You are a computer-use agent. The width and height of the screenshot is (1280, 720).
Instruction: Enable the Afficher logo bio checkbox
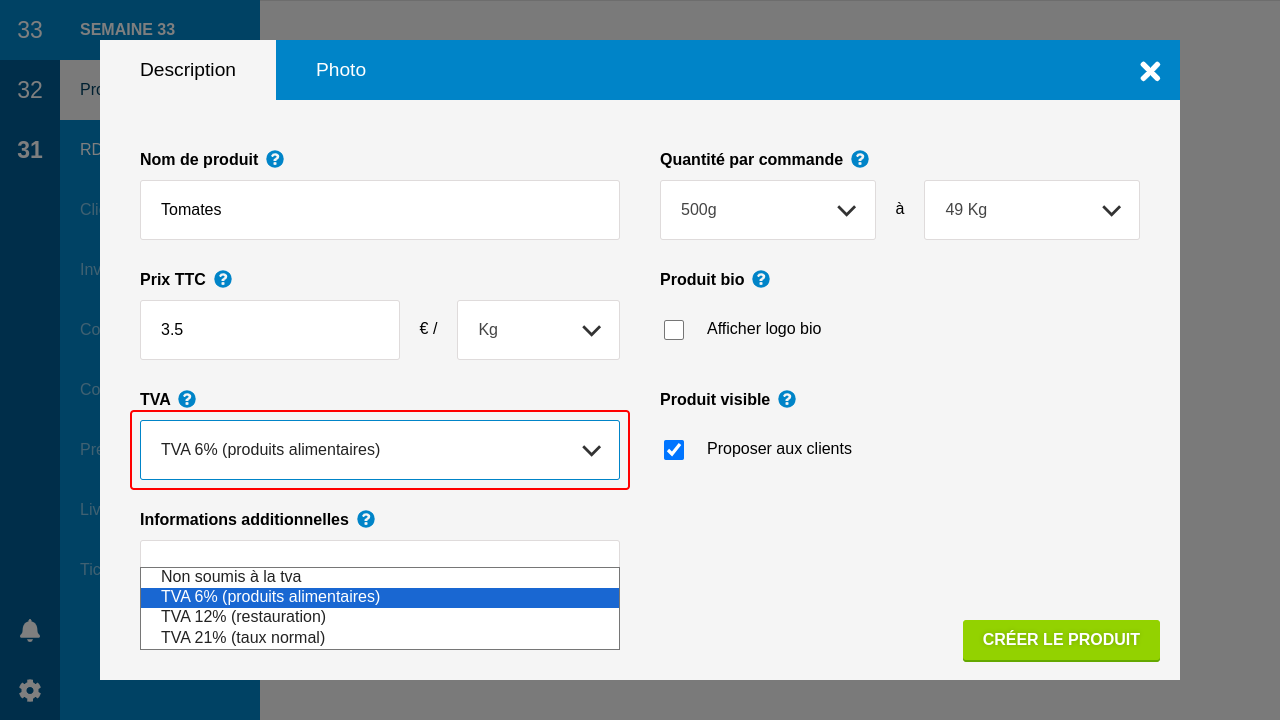point(674,330)
